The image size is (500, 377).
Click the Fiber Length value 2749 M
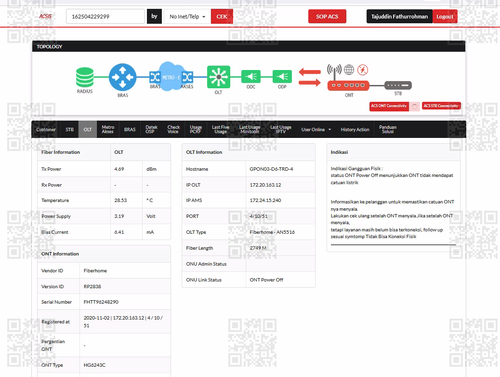[258, 248]
